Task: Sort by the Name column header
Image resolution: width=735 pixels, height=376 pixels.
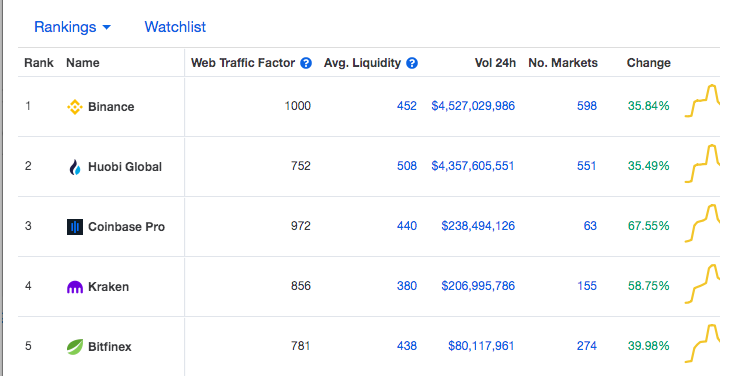Action: pos(82,63)
